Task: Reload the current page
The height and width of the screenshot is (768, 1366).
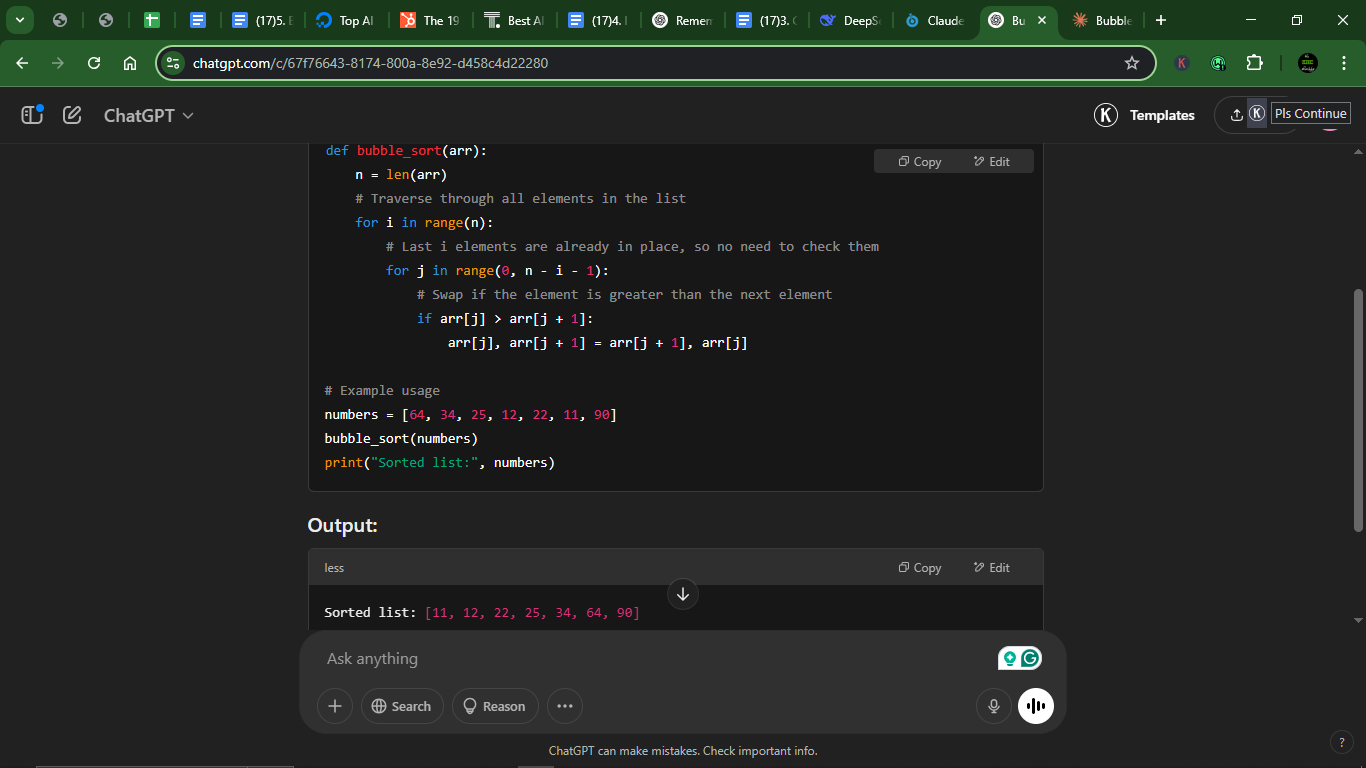Action: [94, 63]
